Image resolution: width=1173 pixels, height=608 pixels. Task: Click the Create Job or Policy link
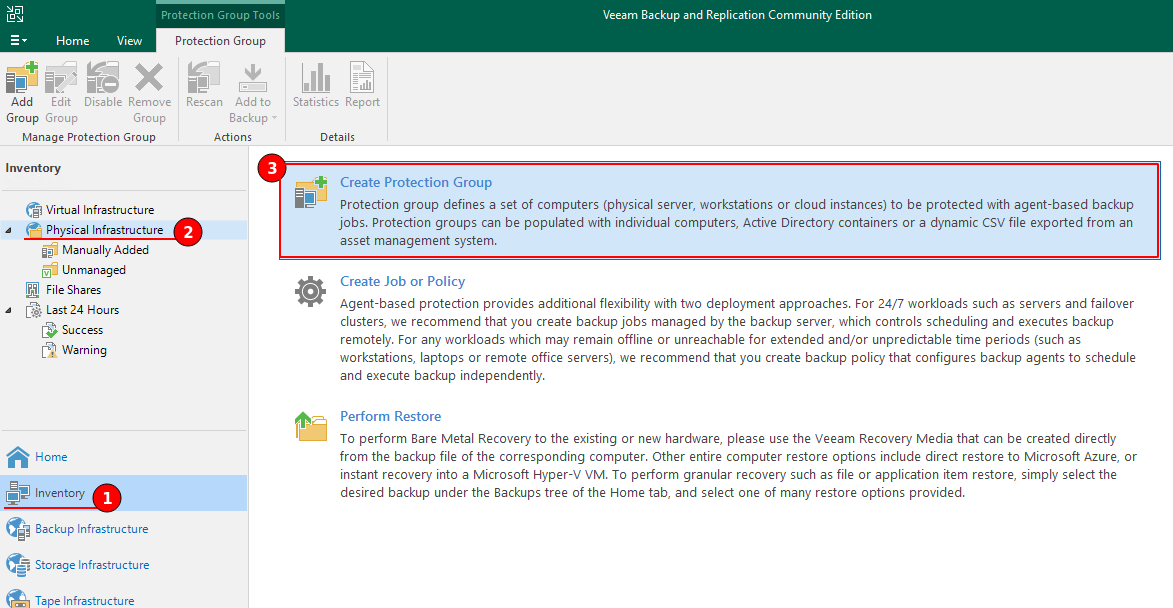tap(402, 281)
